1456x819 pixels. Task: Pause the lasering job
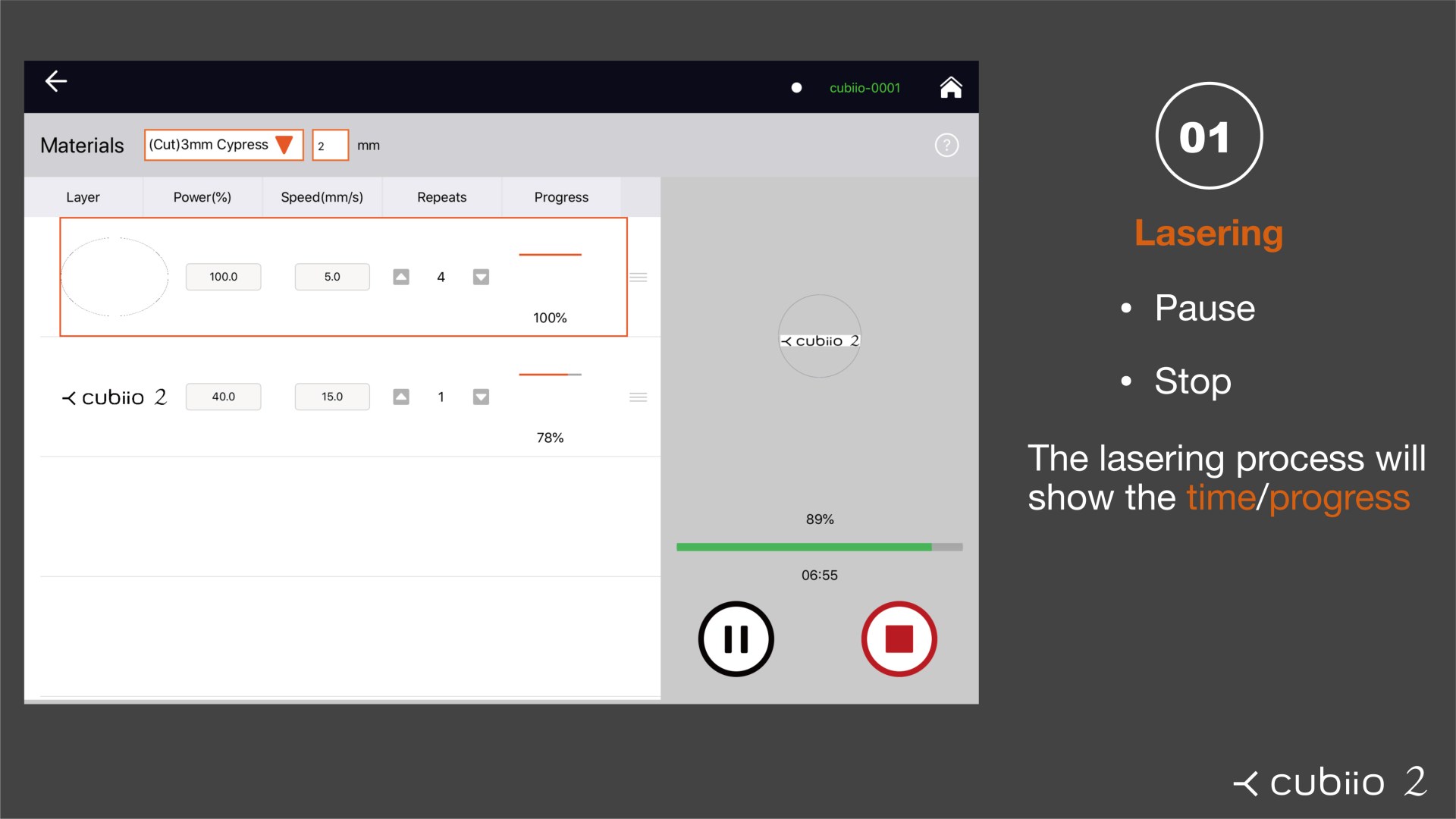tap(735, 639)
